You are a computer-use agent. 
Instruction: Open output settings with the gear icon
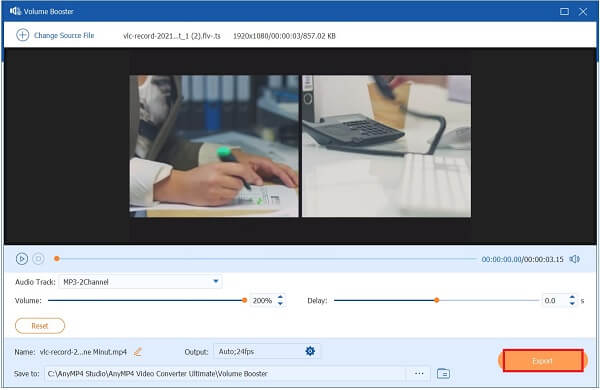tap(310, 351)
